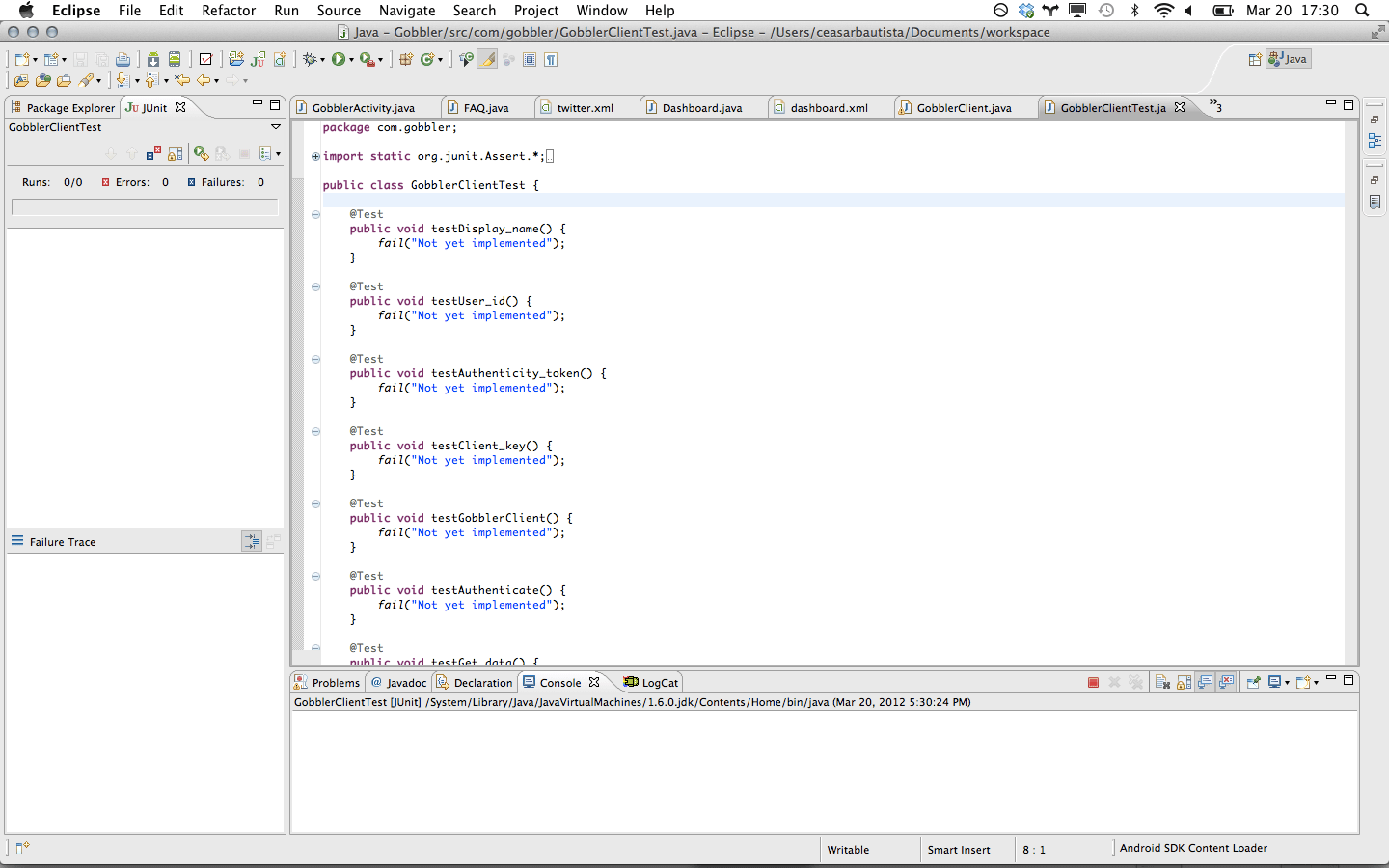This screenshot has width=1389, height=868.
Task: Enable Show Failures Only in JUnit view
Action: click(154, 153)
